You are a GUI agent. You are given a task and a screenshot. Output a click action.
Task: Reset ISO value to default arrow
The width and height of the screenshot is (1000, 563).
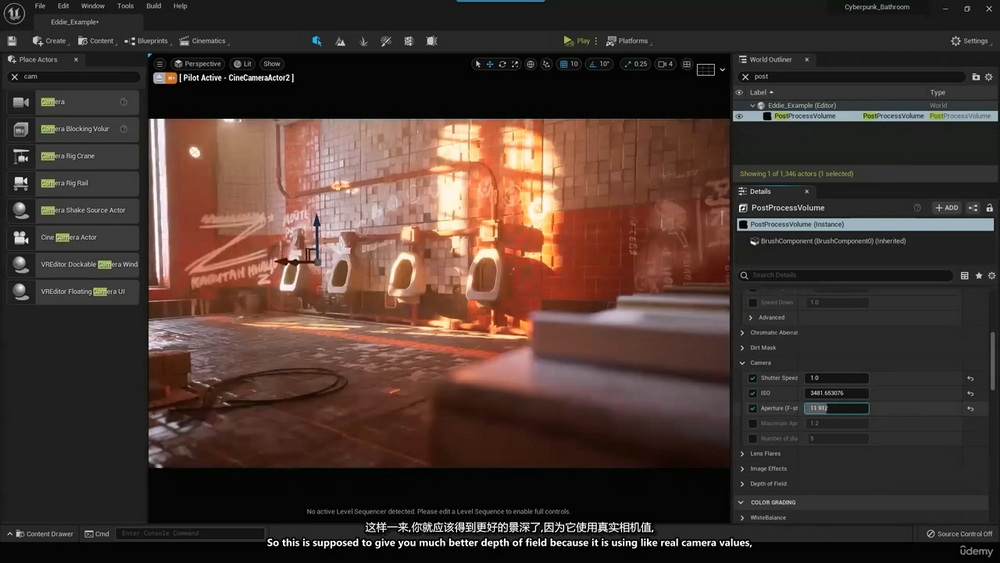click(970, 393)
